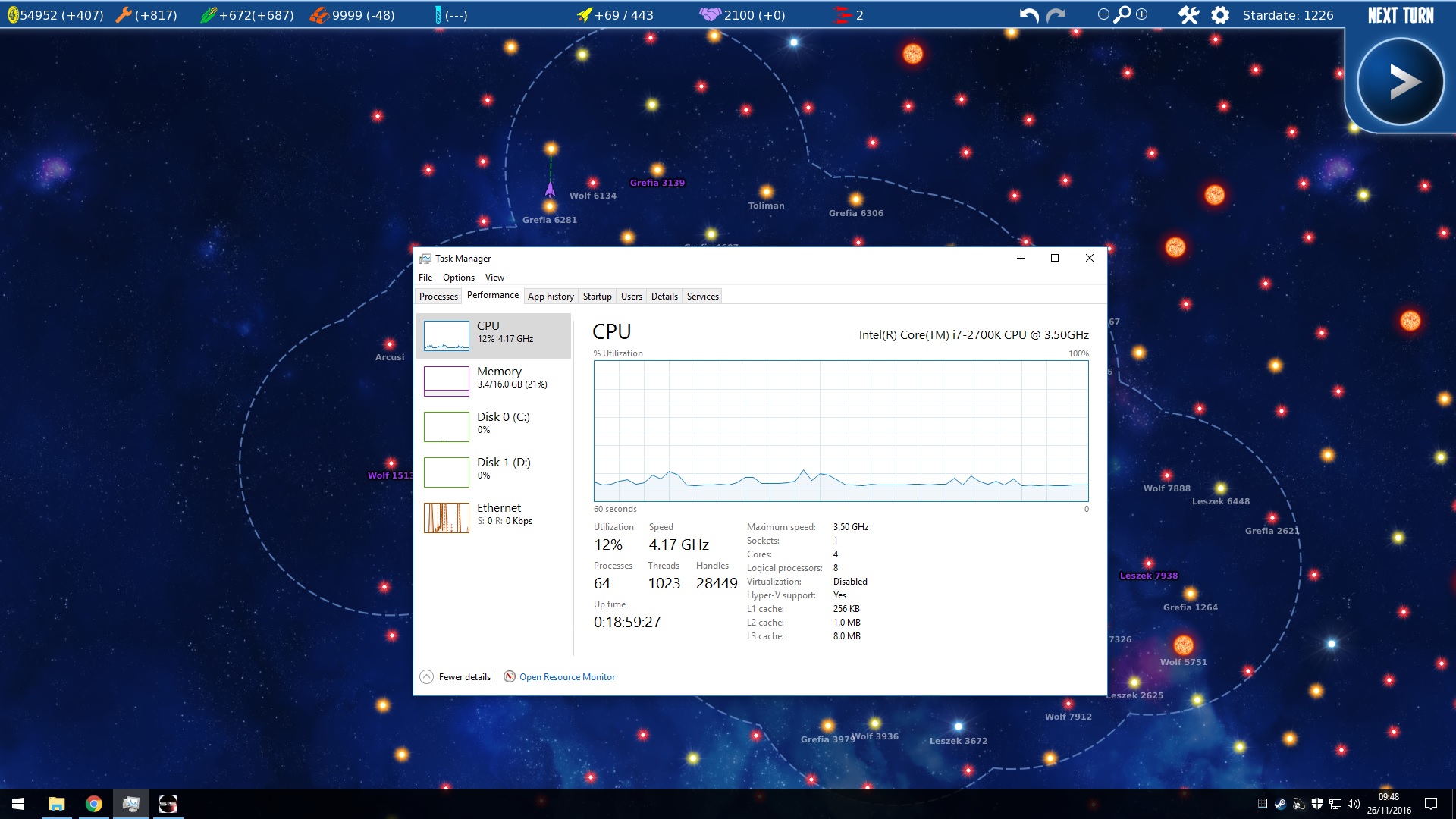
Task: Collapse with Fewer details chevron
Action: (427, 677)
